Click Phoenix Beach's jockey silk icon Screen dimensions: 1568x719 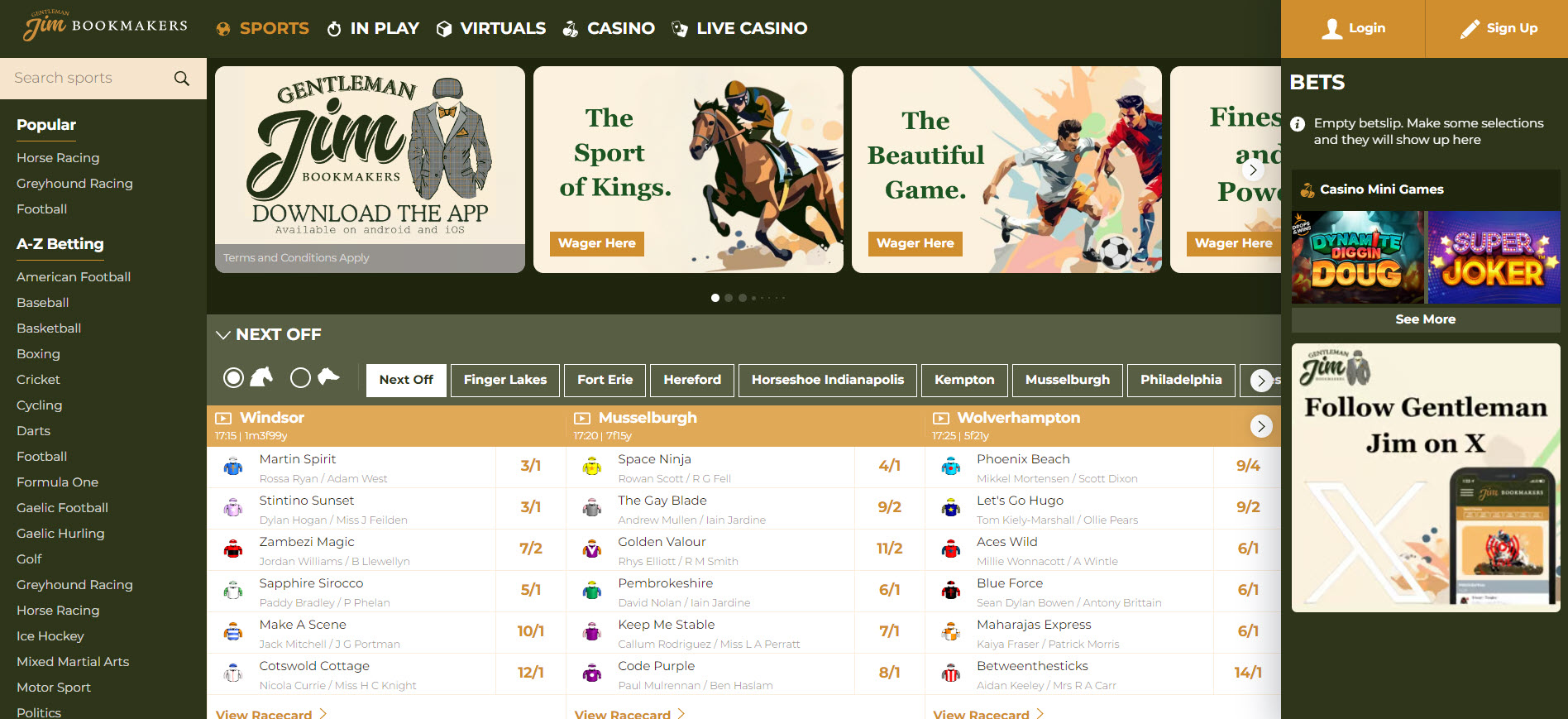(x=951, y=467)
